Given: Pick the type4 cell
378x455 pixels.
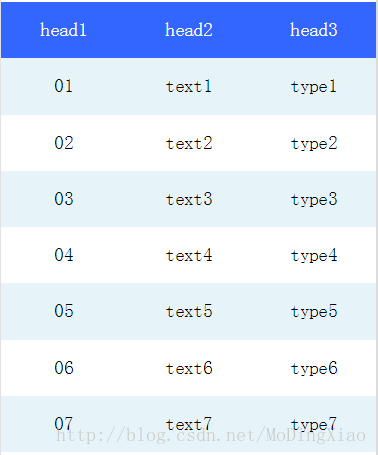Looking at the screenshot, I should pos(314,256).
